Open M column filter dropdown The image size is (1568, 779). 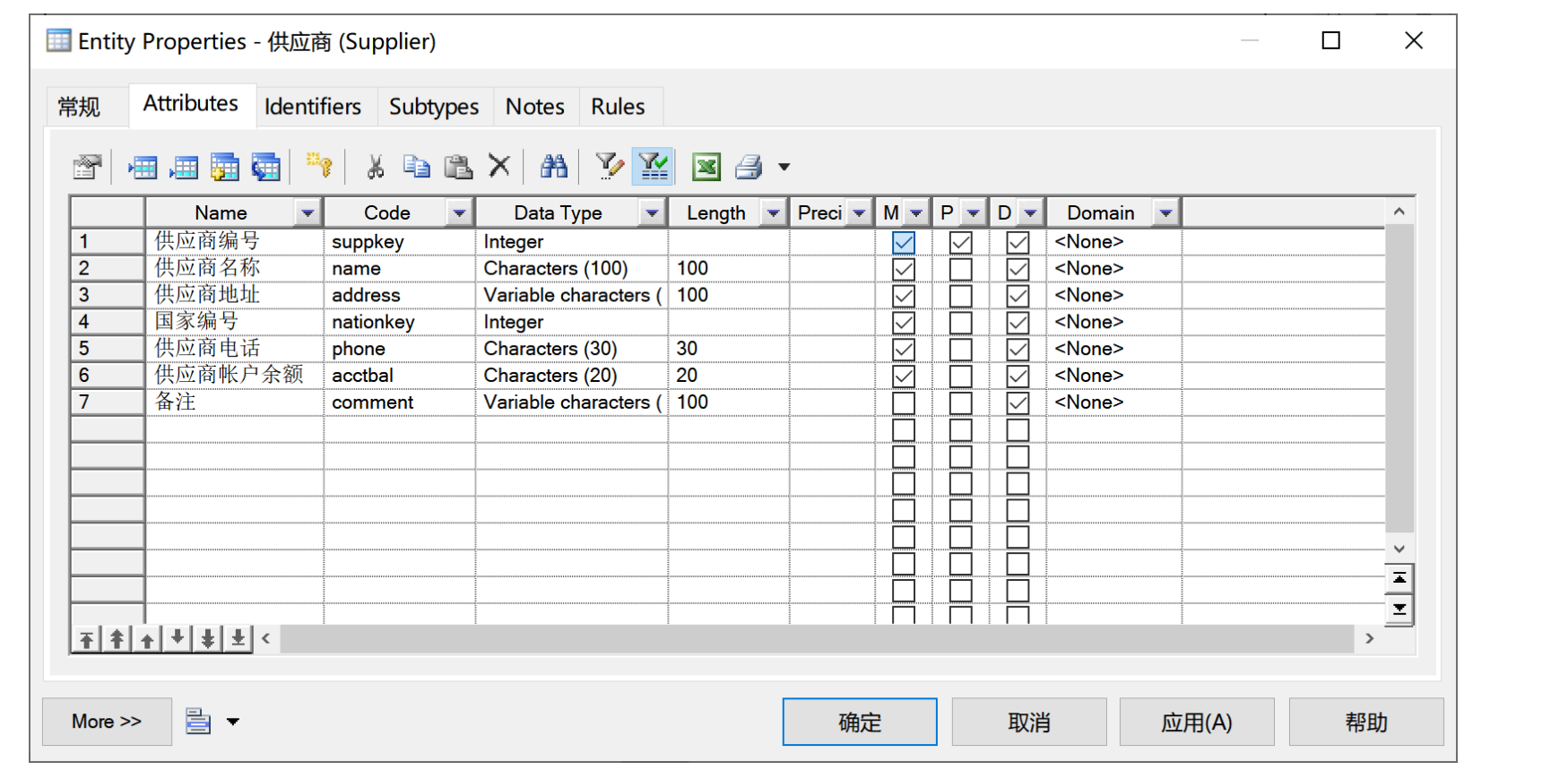(x=916, y=213)
